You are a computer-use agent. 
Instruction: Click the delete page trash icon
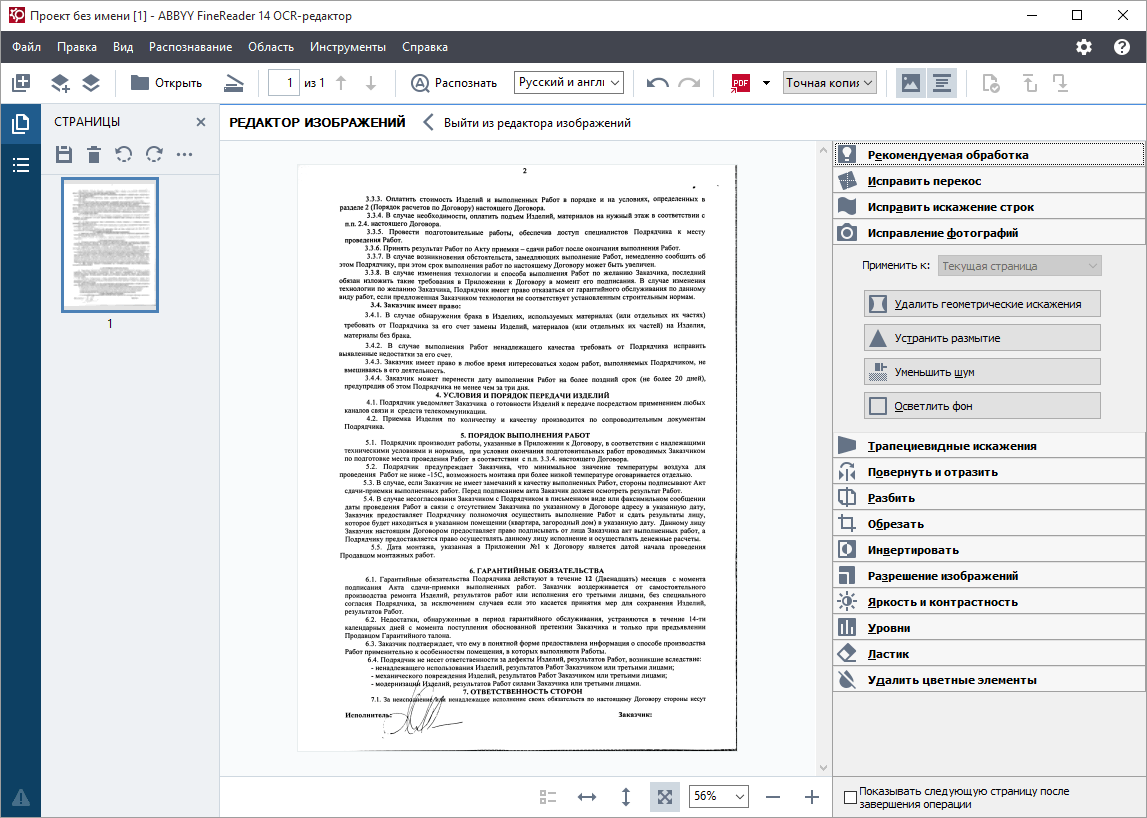(x=94, y=154)
